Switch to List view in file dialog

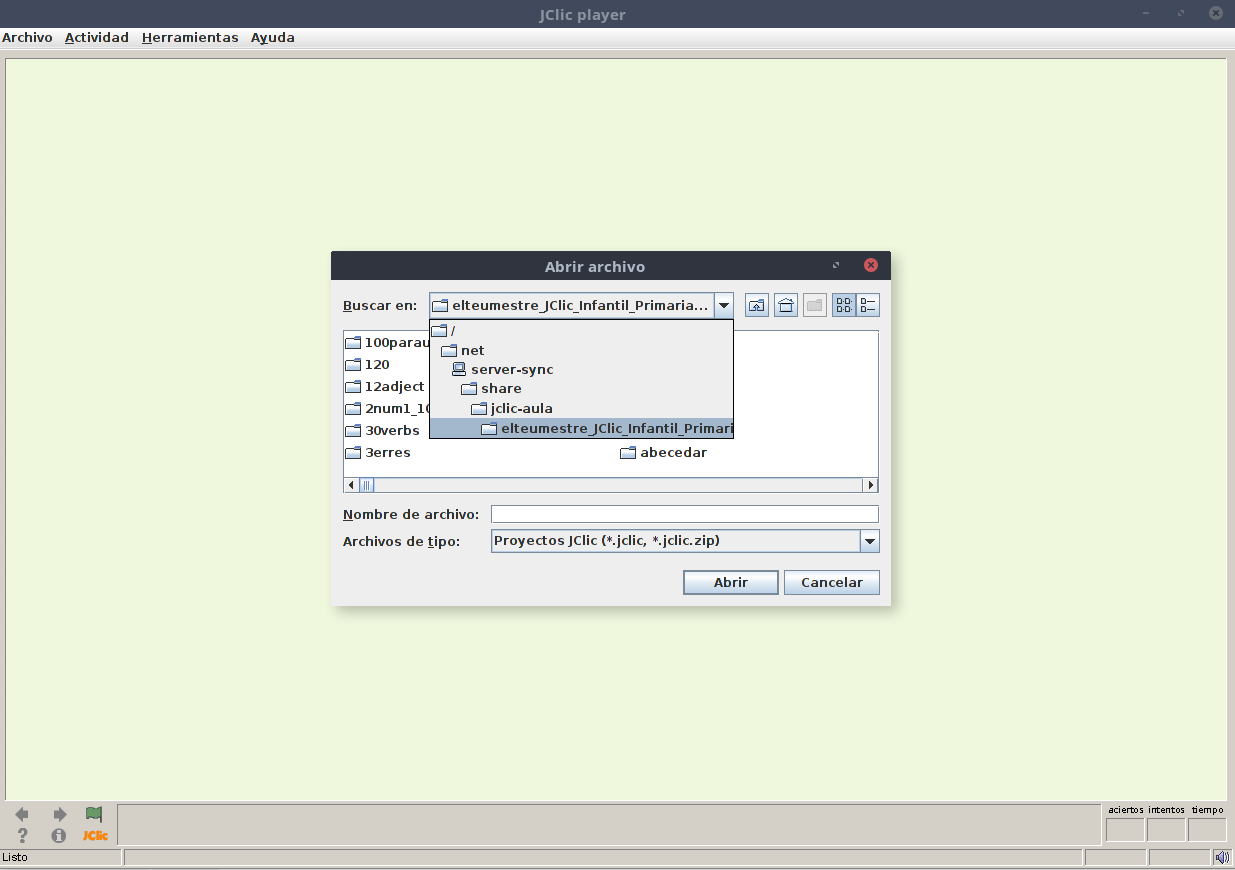[x=843, y=306]
